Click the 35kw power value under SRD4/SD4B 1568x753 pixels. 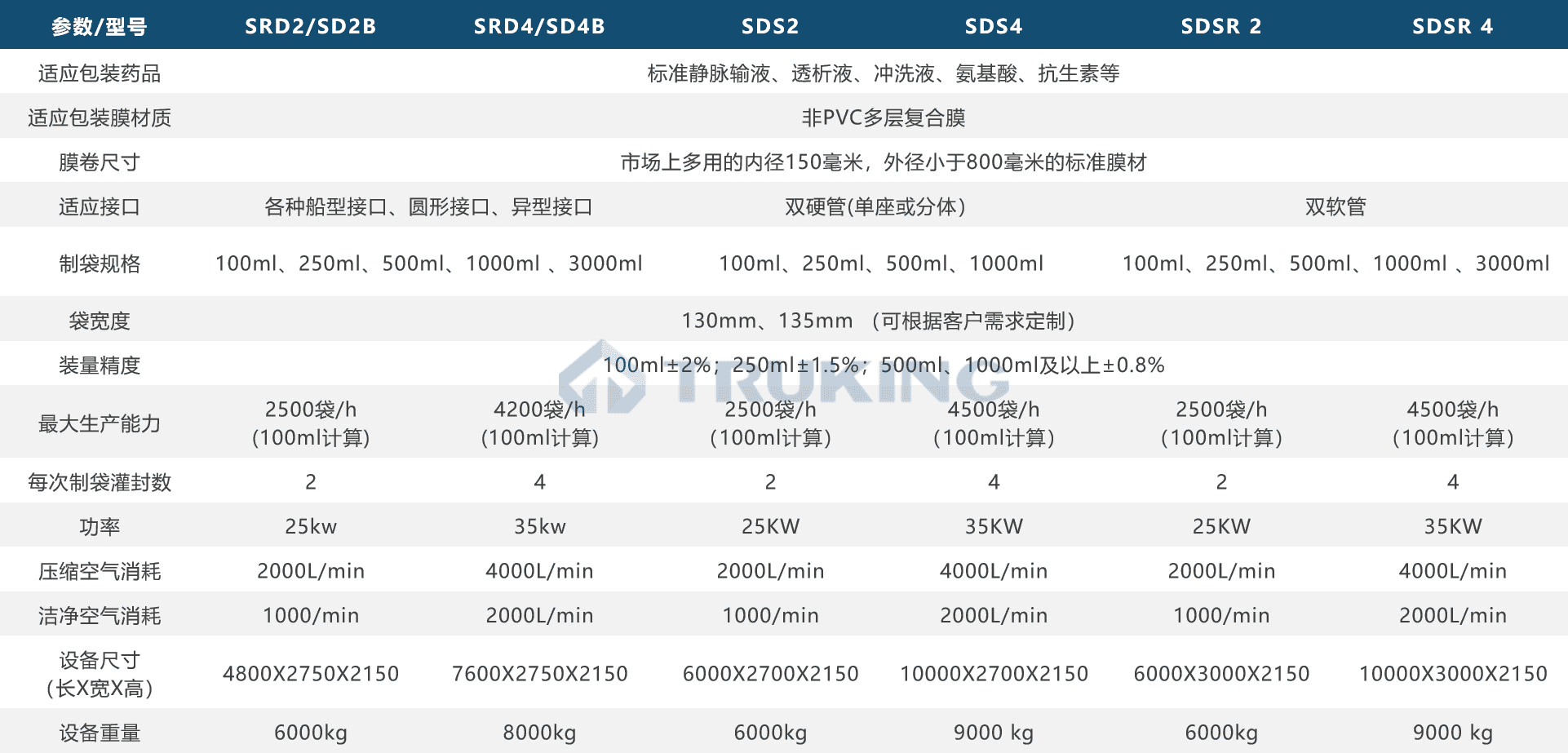(x=539, y=526)
